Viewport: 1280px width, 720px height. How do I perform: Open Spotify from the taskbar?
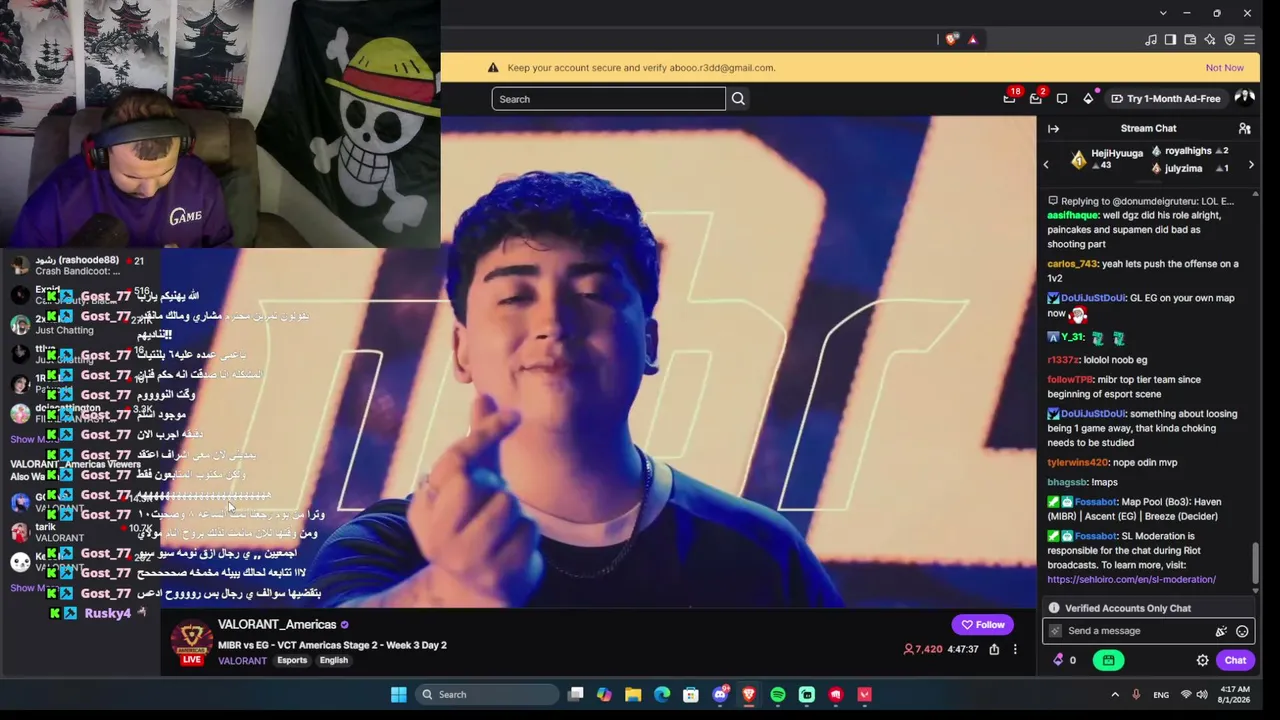coord(778,695)
